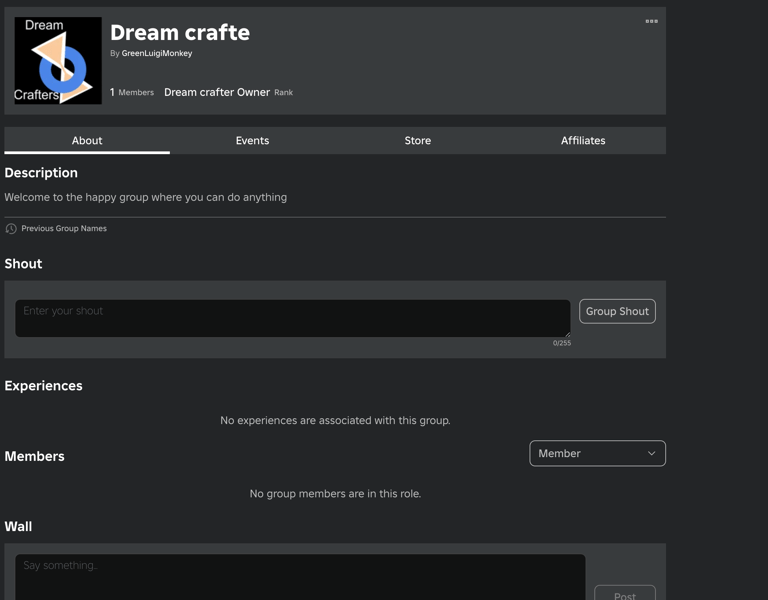
Task: Click the Members section heading
Action: 34,456
